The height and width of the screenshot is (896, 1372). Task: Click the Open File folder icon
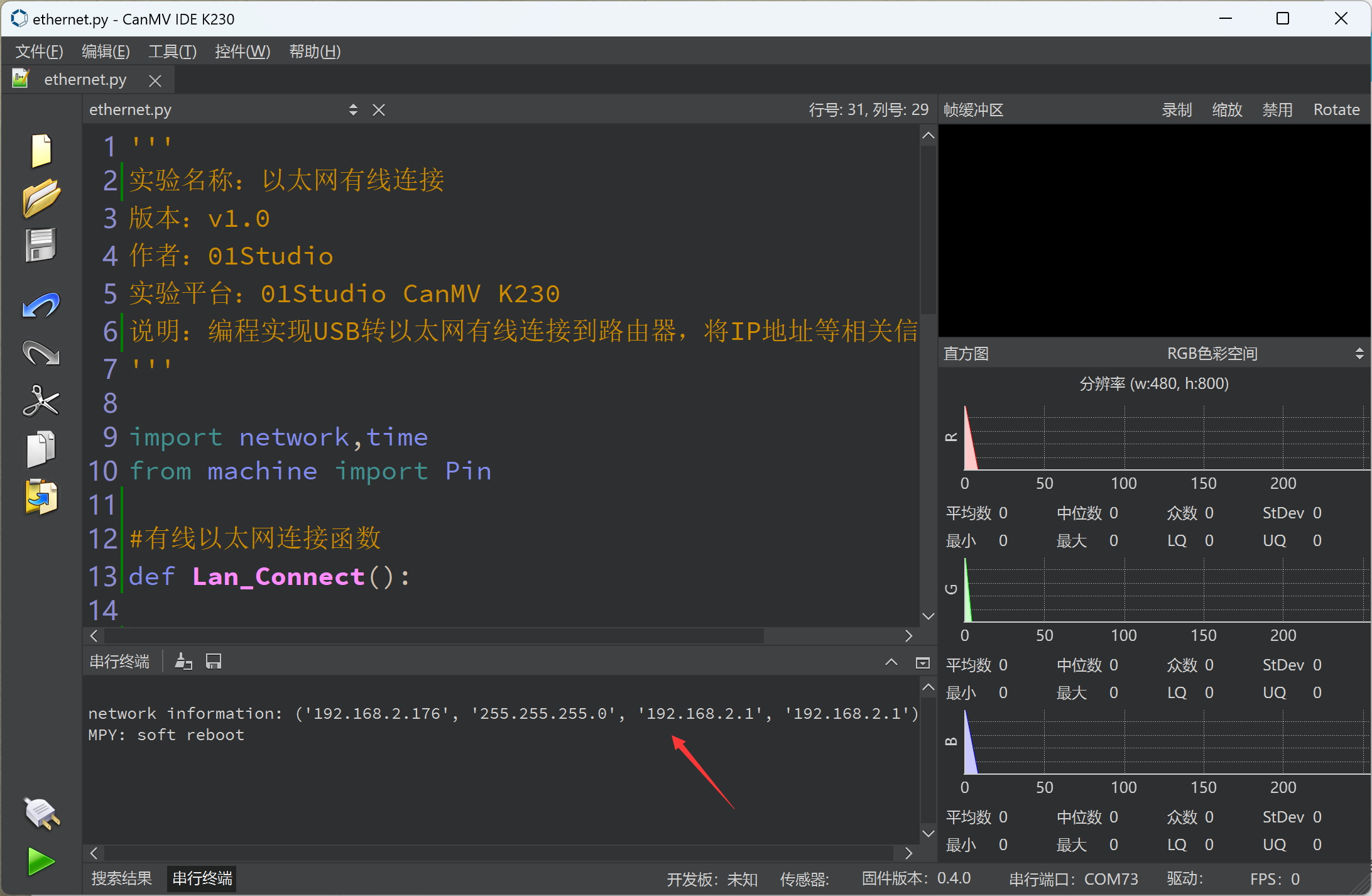coord(41,198)
